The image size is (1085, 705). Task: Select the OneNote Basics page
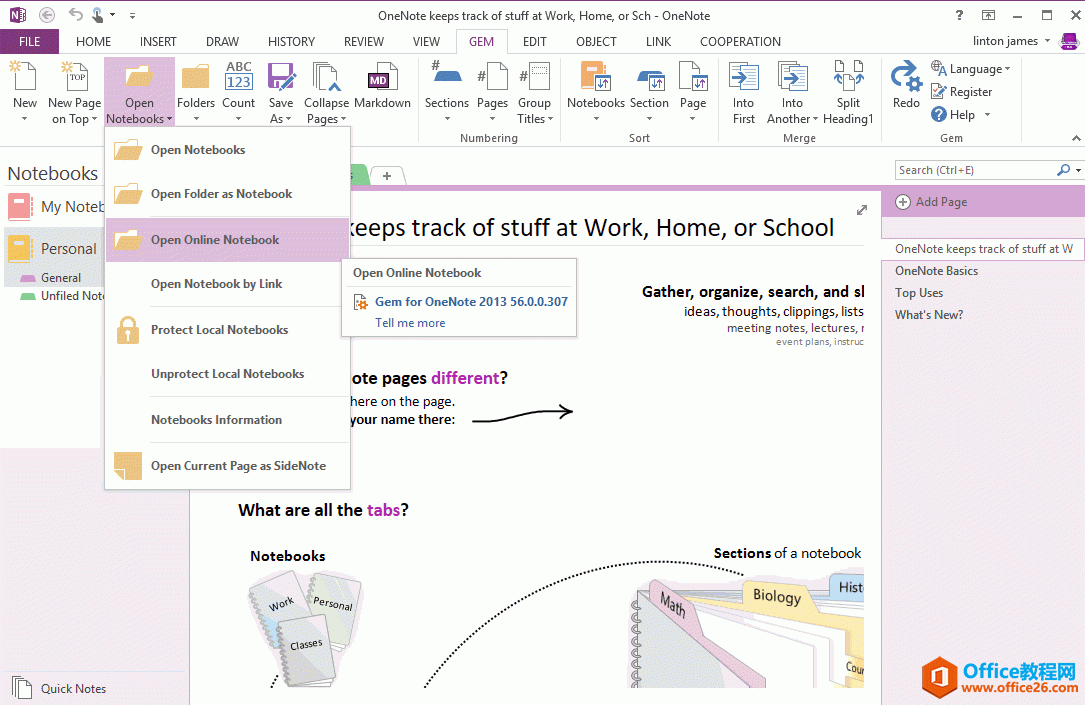(x=936, y=271)
